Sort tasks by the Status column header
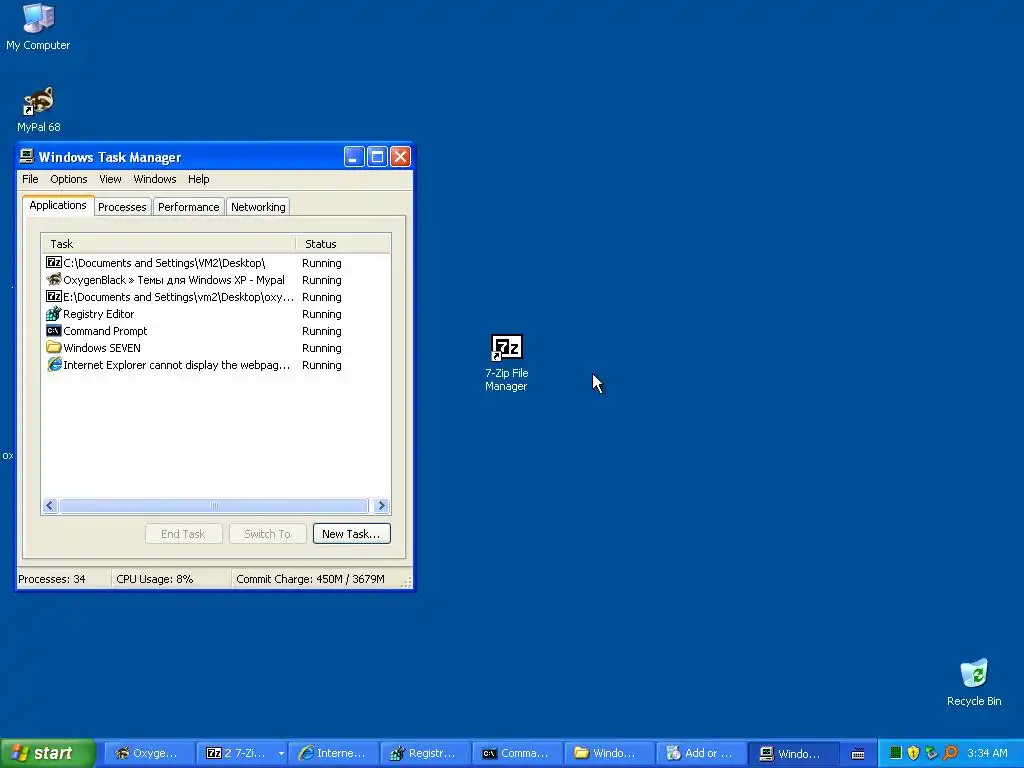The width and height of the screenshot is (1024, 768). click(x=344, y=244)
